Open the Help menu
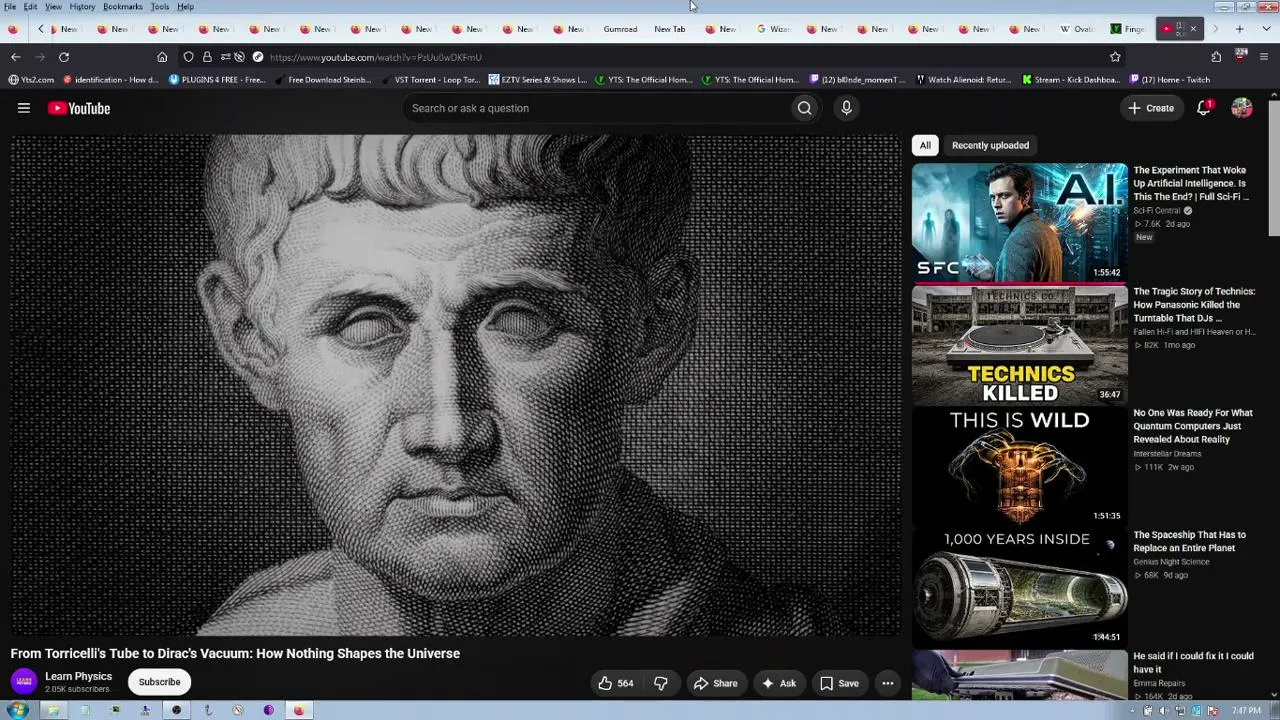 pos(186,7)
